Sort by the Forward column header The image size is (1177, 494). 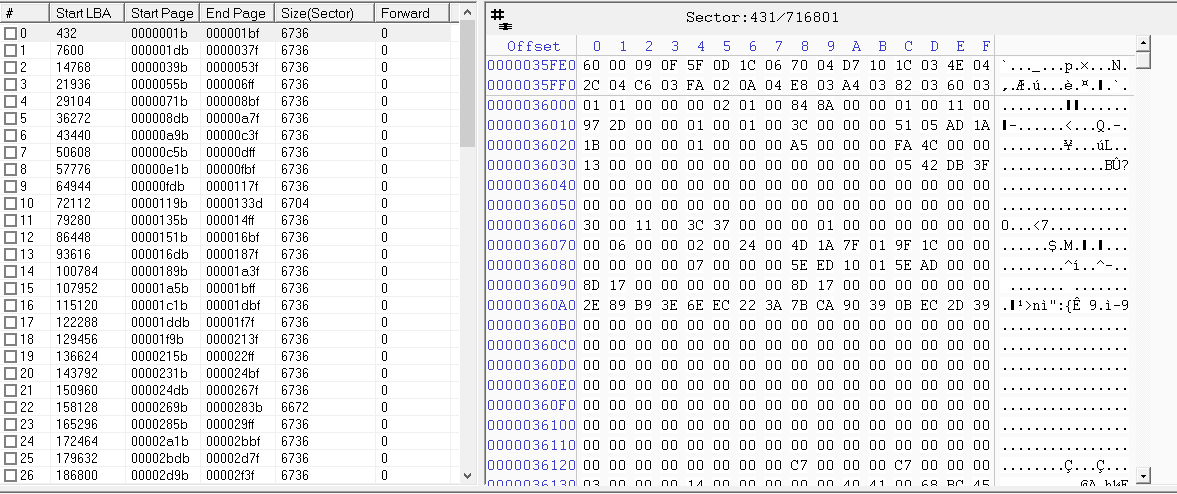[x=412, y=13]
